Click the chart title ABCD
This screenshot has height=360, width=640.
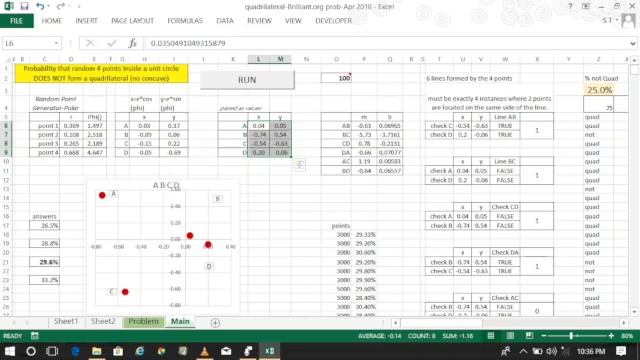[166, 185]
